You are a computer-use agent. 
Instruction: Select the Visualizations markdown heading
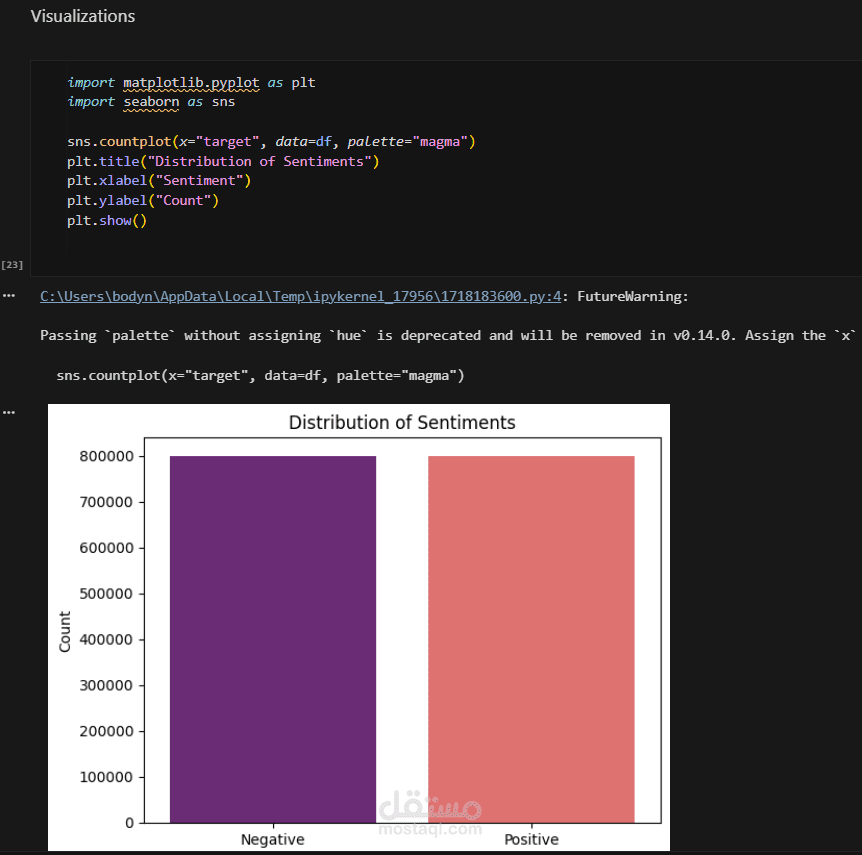pos(83,16)
